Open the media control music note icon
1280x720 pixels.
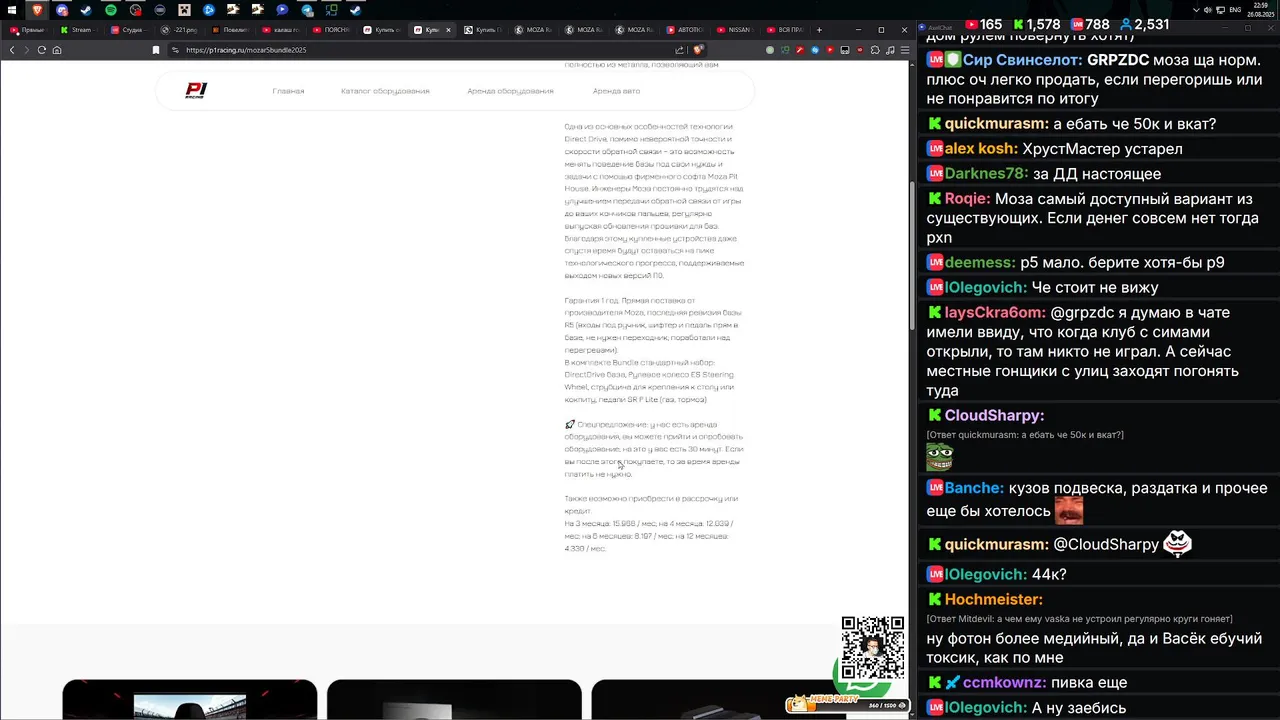889,50
